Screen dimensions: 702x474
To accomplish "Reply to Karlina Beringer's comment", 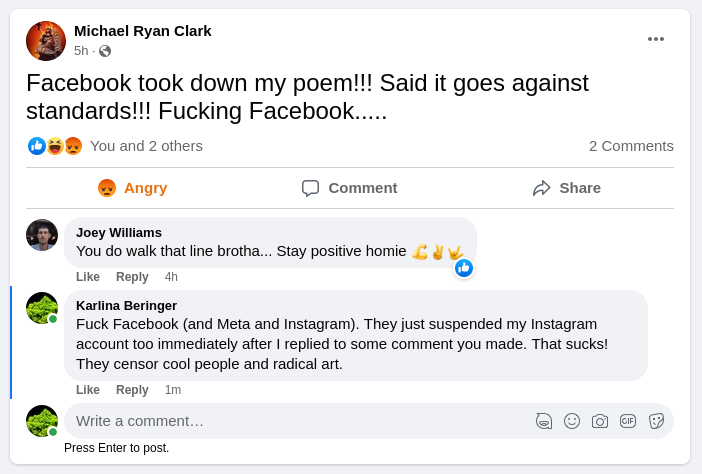I will click(132, 390).
